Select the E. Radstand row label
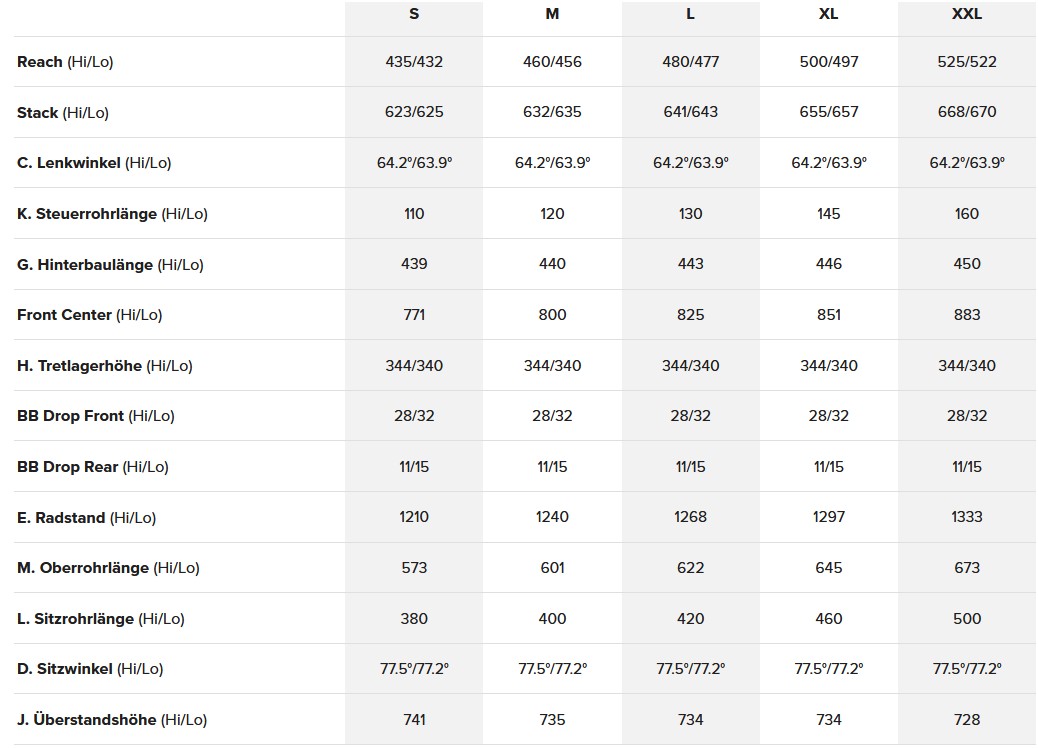 [x=87, y=518]
